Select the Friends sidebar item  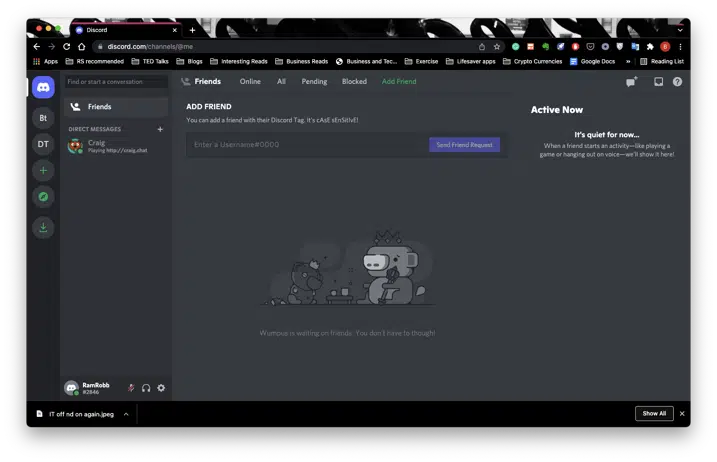pos(116,107)
